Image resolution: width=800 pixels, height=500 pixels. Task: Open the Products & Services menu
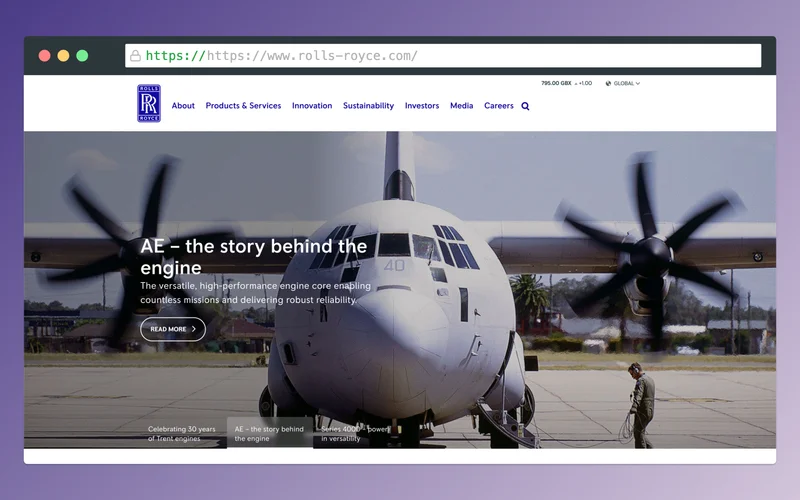pos(243,106)
